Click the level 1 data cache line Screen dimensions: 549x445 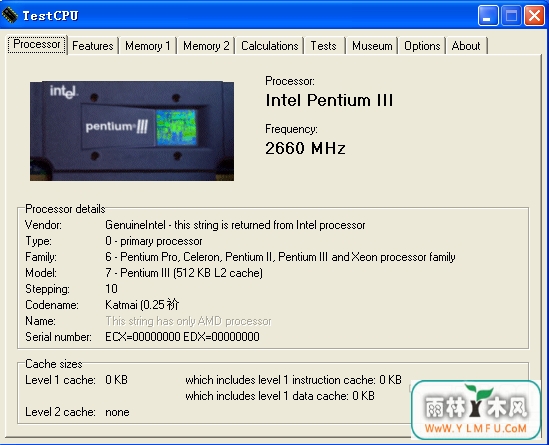click(280, 396)
